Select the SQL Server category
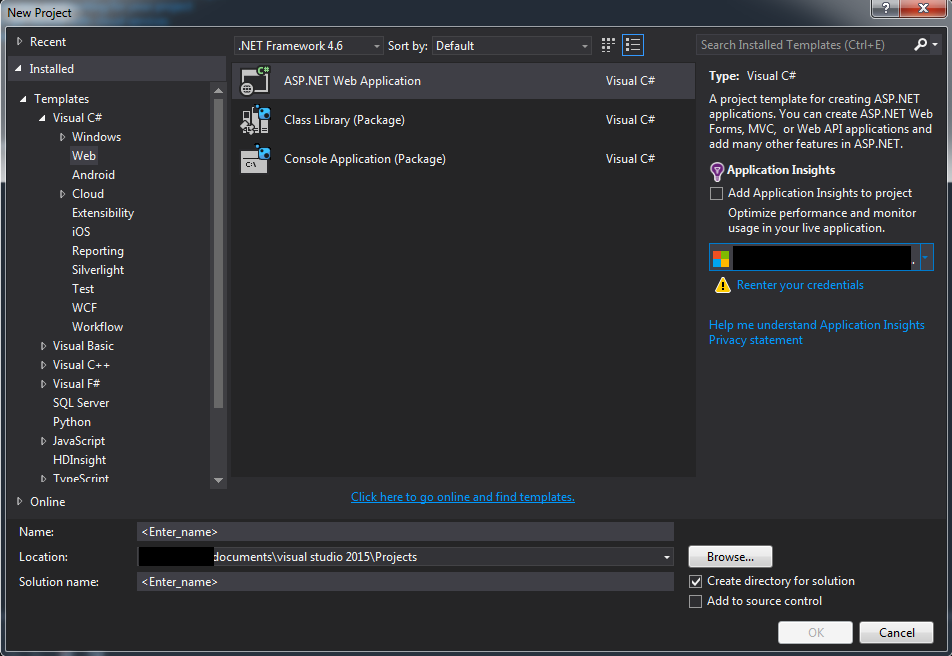The width and height of the screenshot is (952, 656). 81,403
